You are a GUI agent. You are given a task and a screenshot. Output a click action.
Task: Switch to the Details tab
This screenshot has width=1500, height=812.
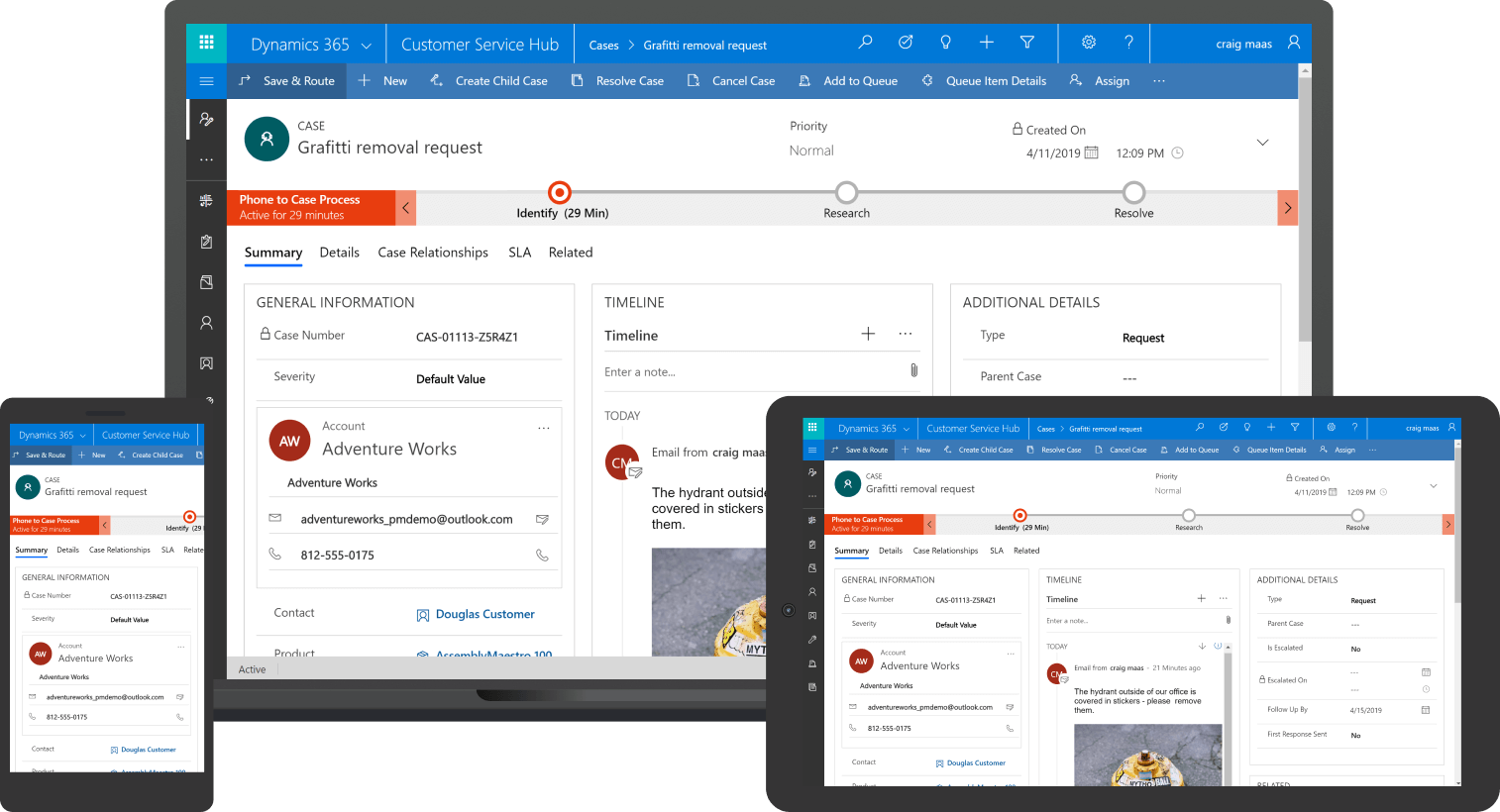(x=339, y=253)
